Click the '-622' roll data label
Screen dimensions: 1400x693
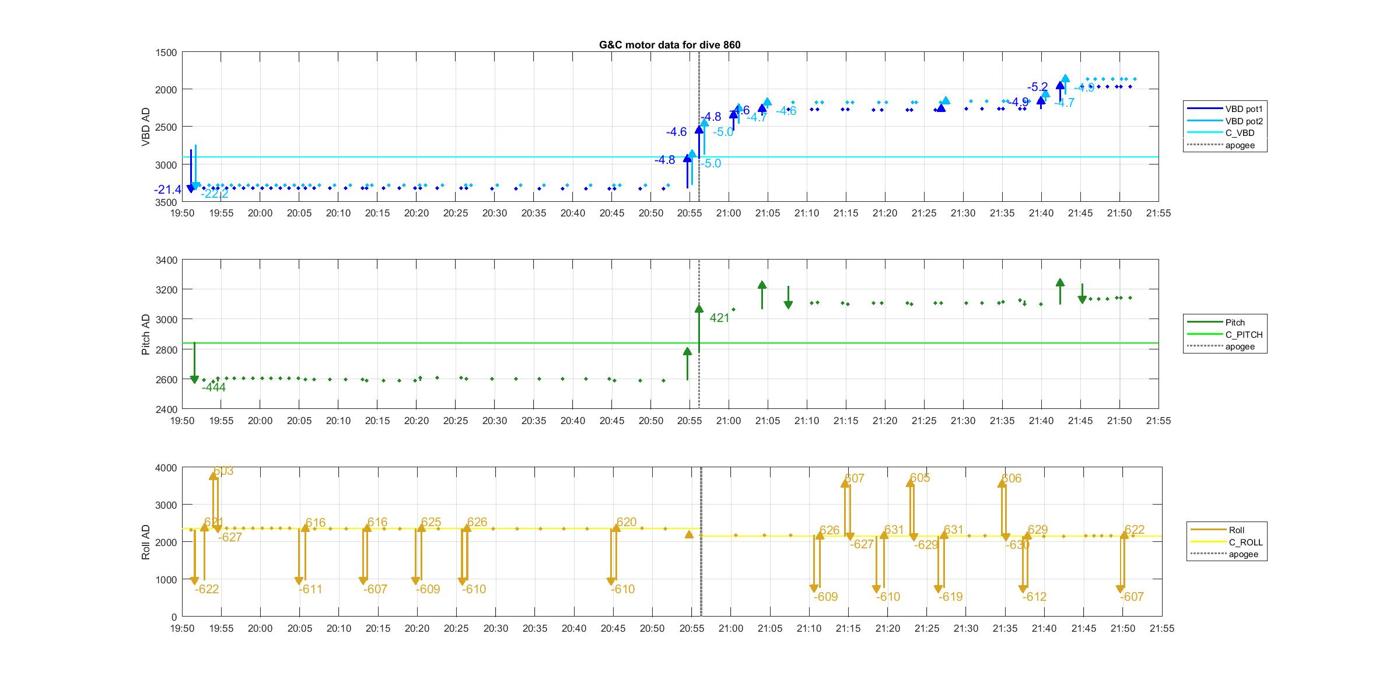point(207,589)
